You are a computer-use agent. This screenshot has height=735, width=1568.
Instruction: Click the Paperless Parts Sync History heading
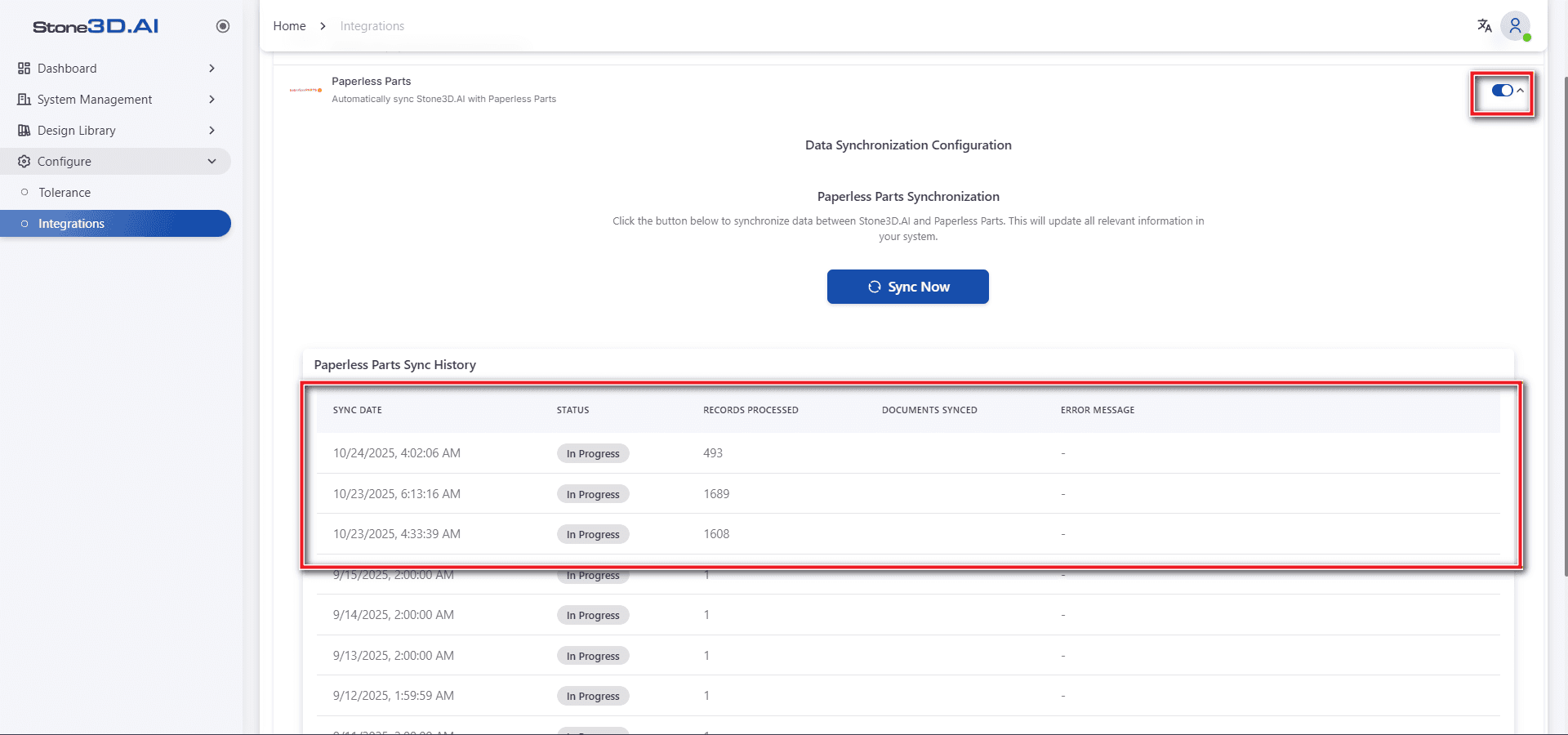point(395,365)
